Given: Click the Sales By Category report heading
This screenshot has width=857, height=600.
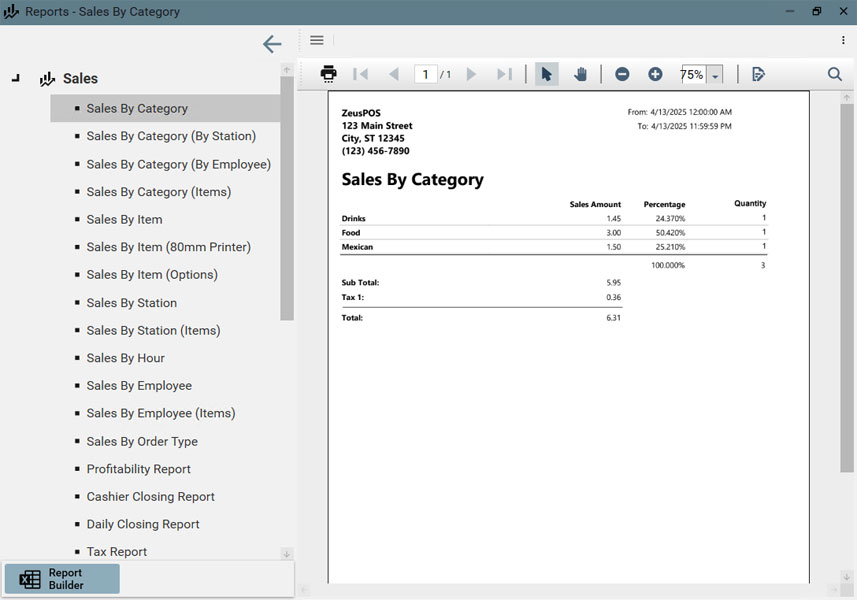Looking at the screenshot, I should [x=413, y=180].
